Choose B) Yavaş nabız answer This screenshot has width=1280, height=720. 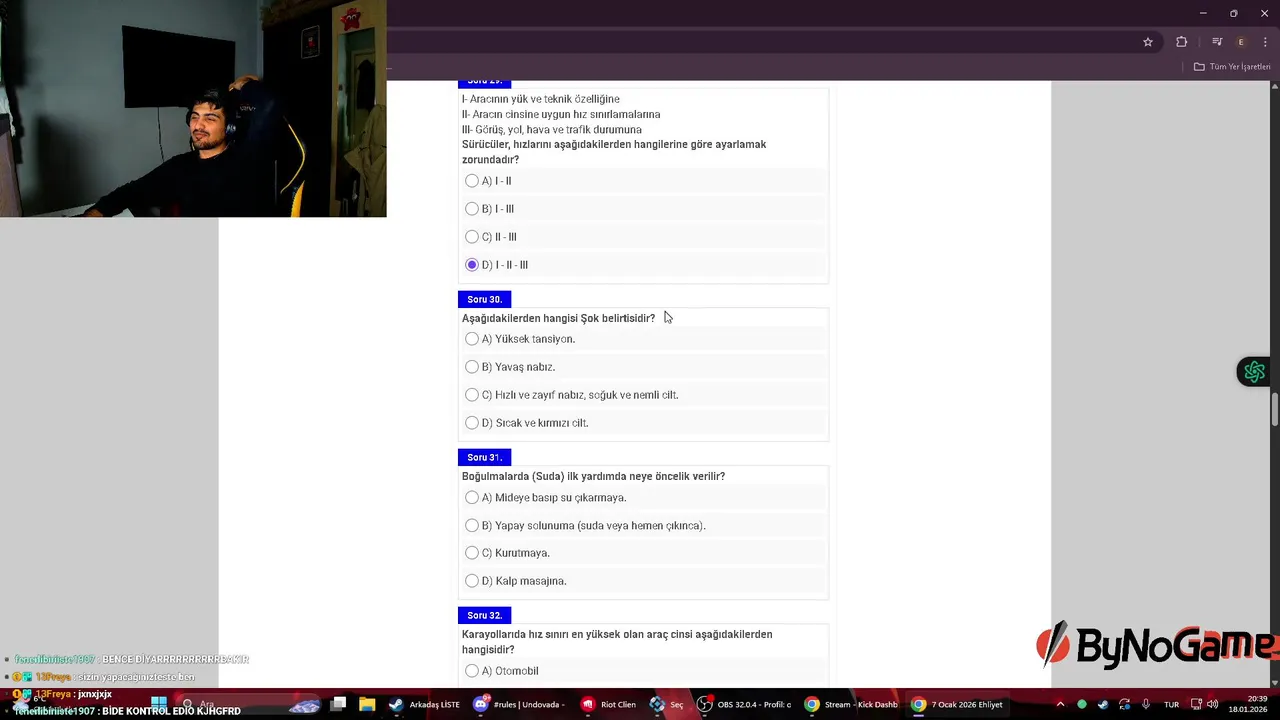(x=472, y=367)
